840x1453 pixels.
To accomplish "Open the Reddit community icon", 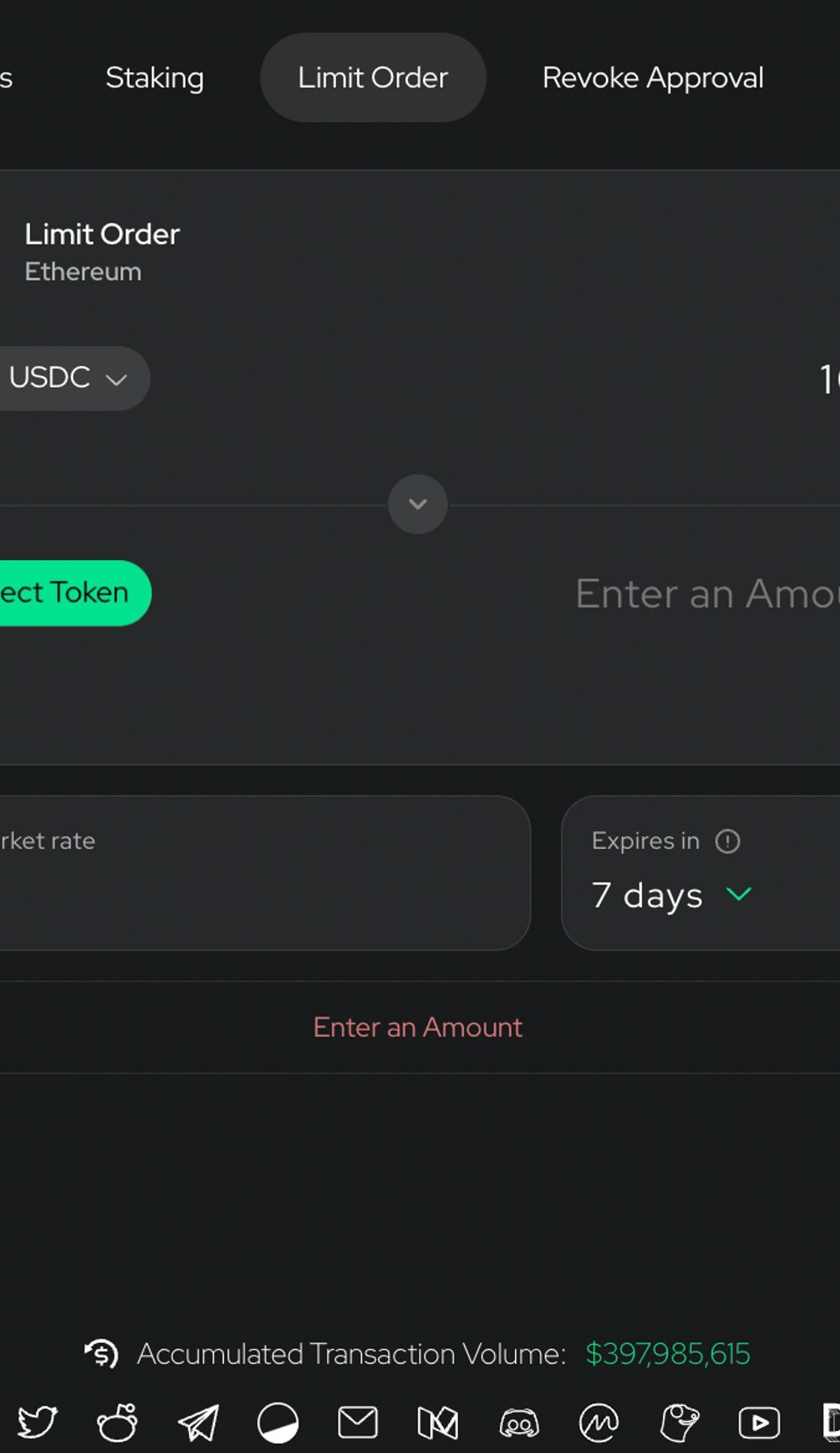I will click(117, 1423).
